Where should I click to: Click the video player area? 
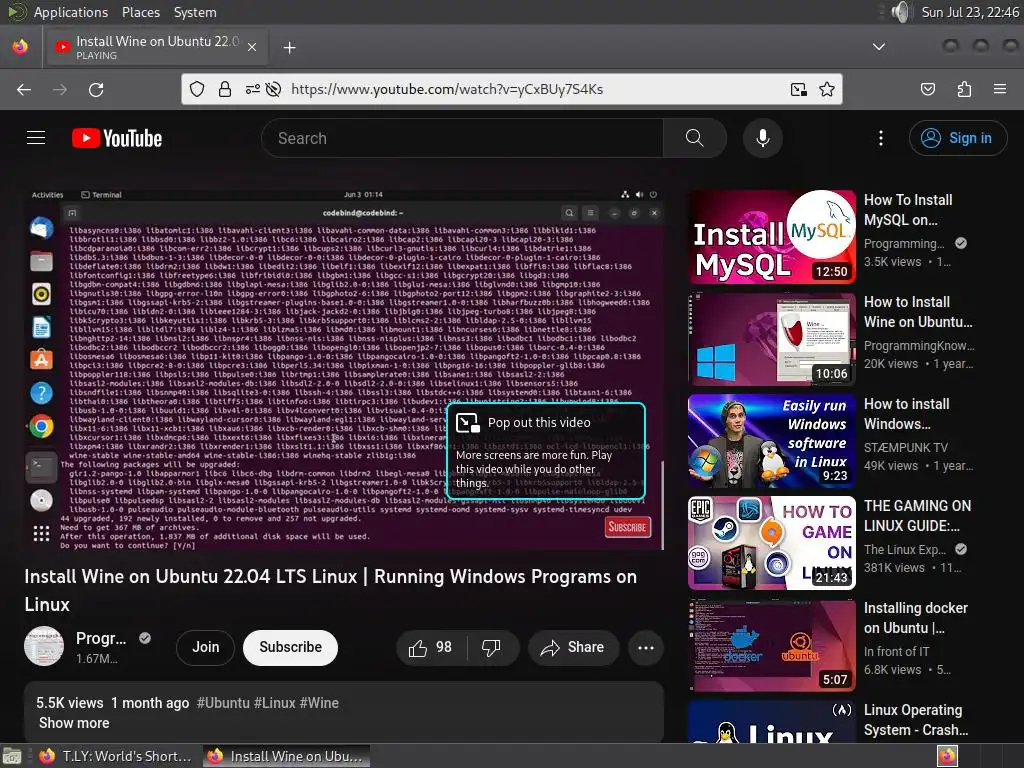pyautogui.click(x=344, y=369)
